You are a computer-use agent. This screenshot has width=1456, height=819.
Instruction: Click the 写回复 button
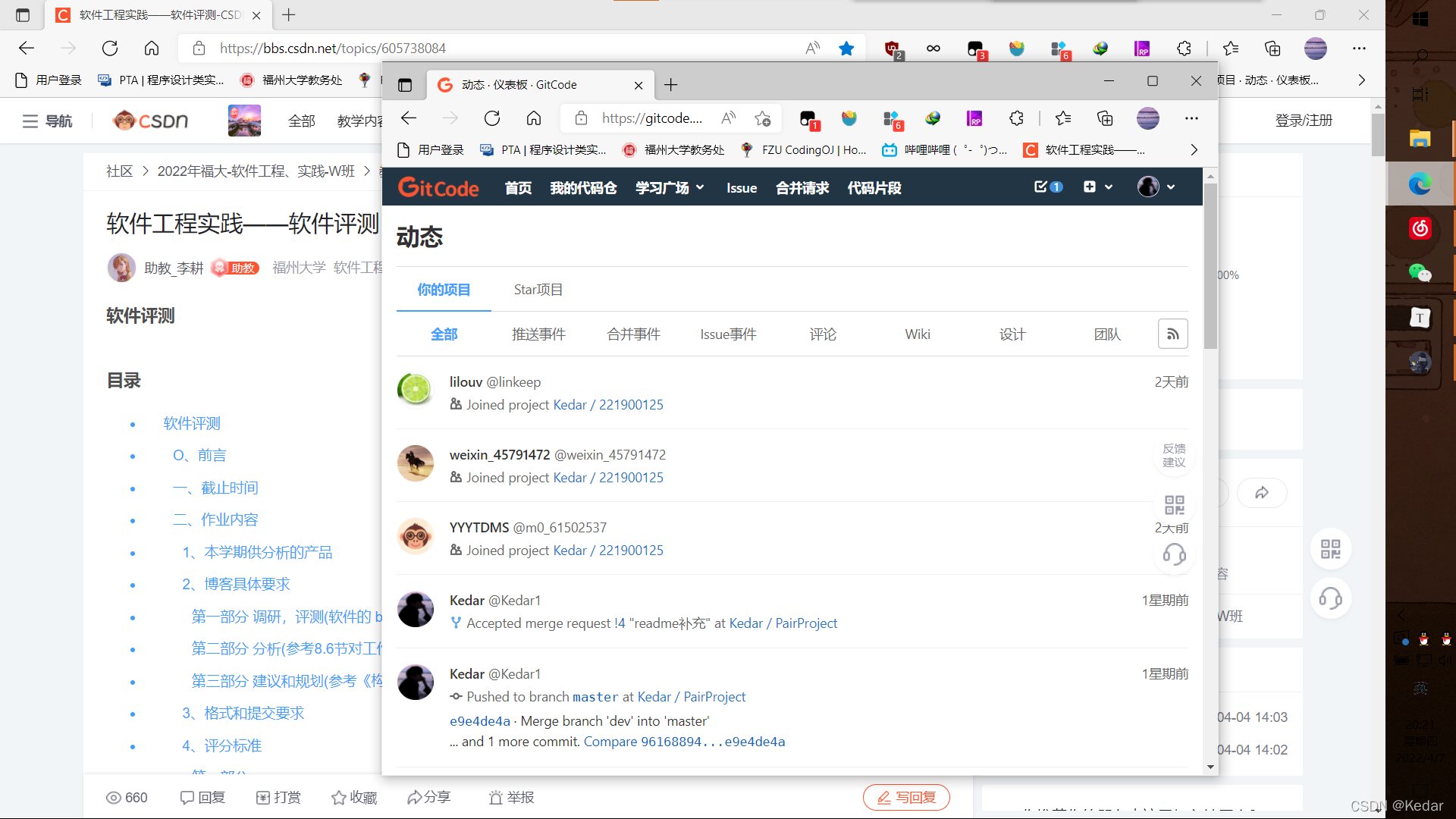click(906, 797)
